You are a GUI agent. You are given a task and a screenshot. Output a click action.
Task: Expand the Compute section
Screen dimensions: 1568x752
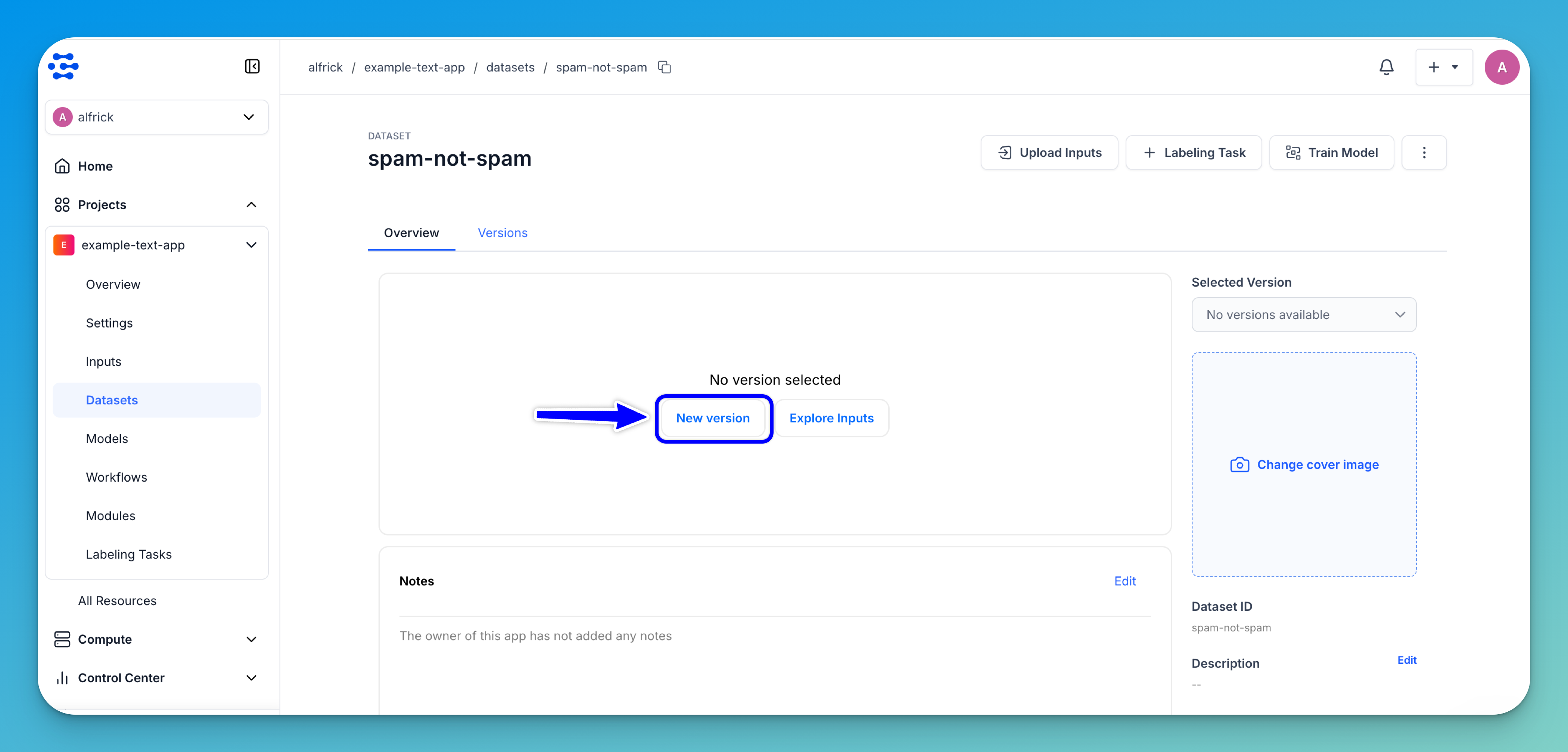point(251,639)
